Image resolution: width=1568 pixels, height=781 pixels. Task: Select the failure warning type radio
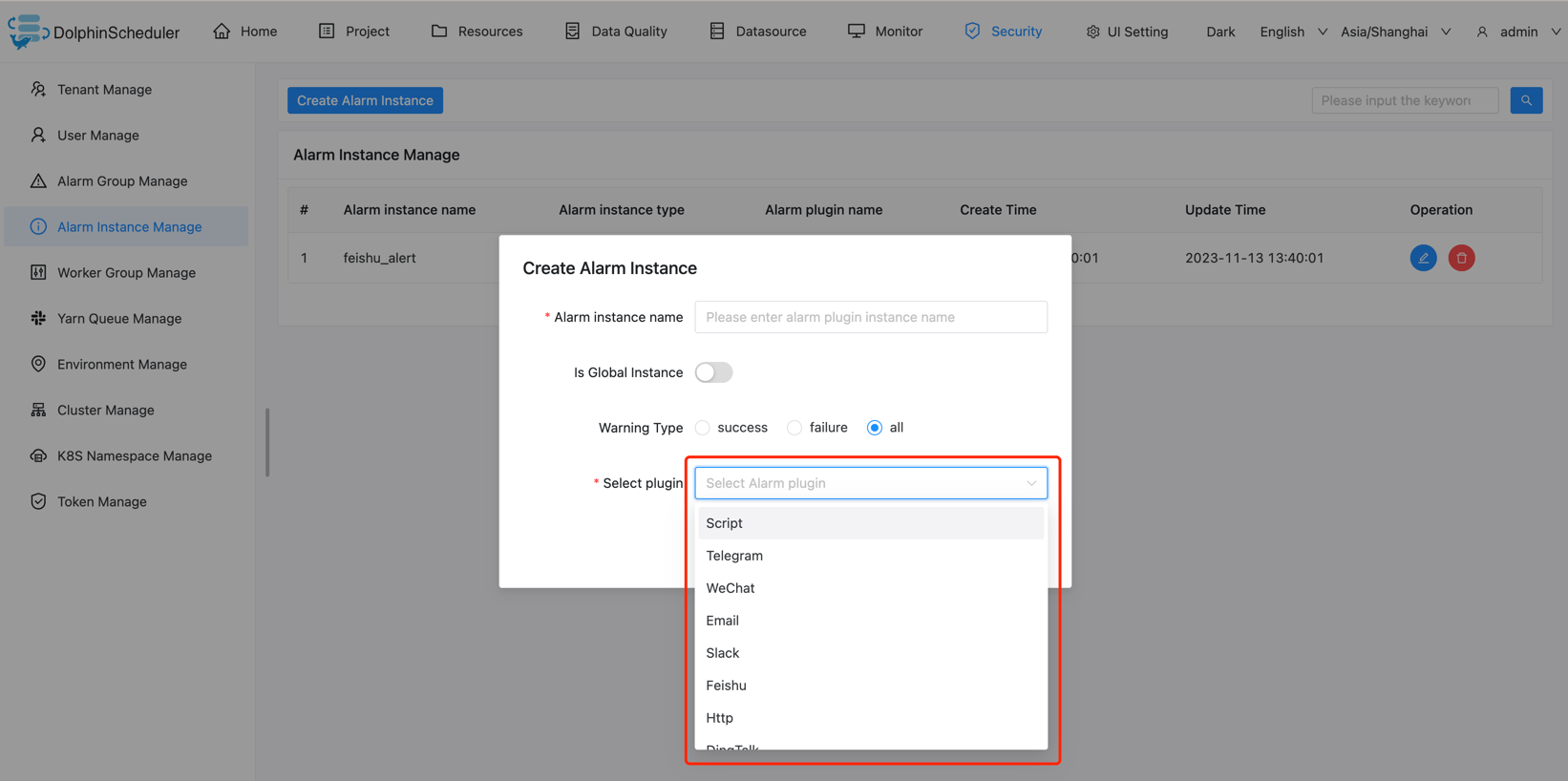[x=795, y=428]
